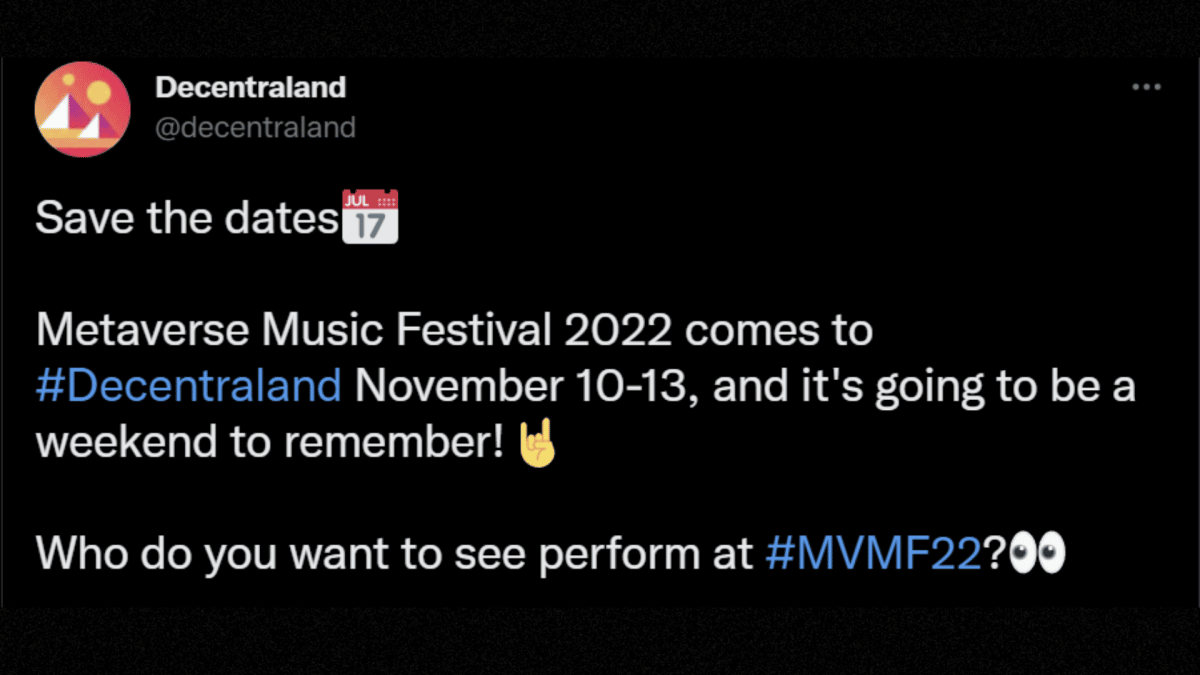Click the verified Decentraland account picture
The height and width of the screenshot is (675, 1200).
click(83, 109)
